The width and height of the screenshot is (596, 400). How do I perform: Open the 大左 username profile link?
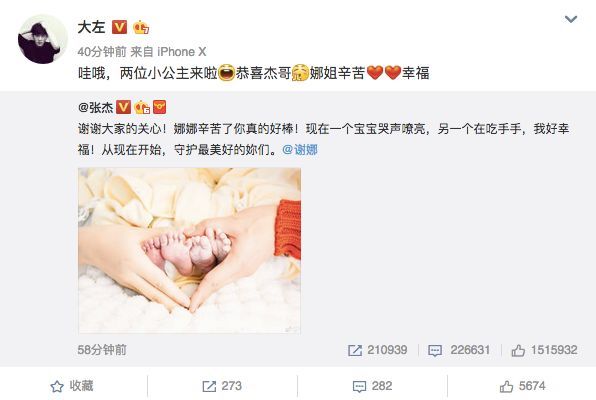91,27
